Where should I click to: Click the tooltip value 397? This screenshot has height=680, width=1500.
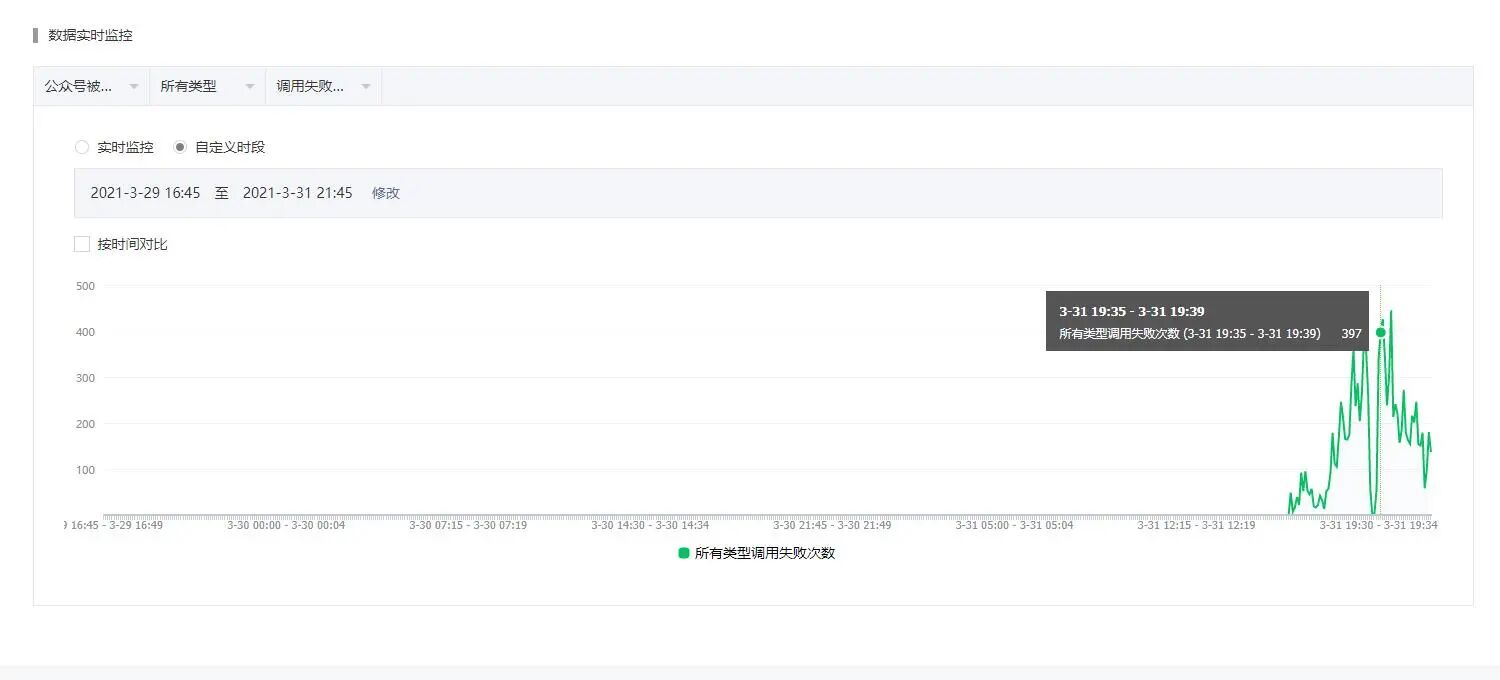[x=1351, y=334]
